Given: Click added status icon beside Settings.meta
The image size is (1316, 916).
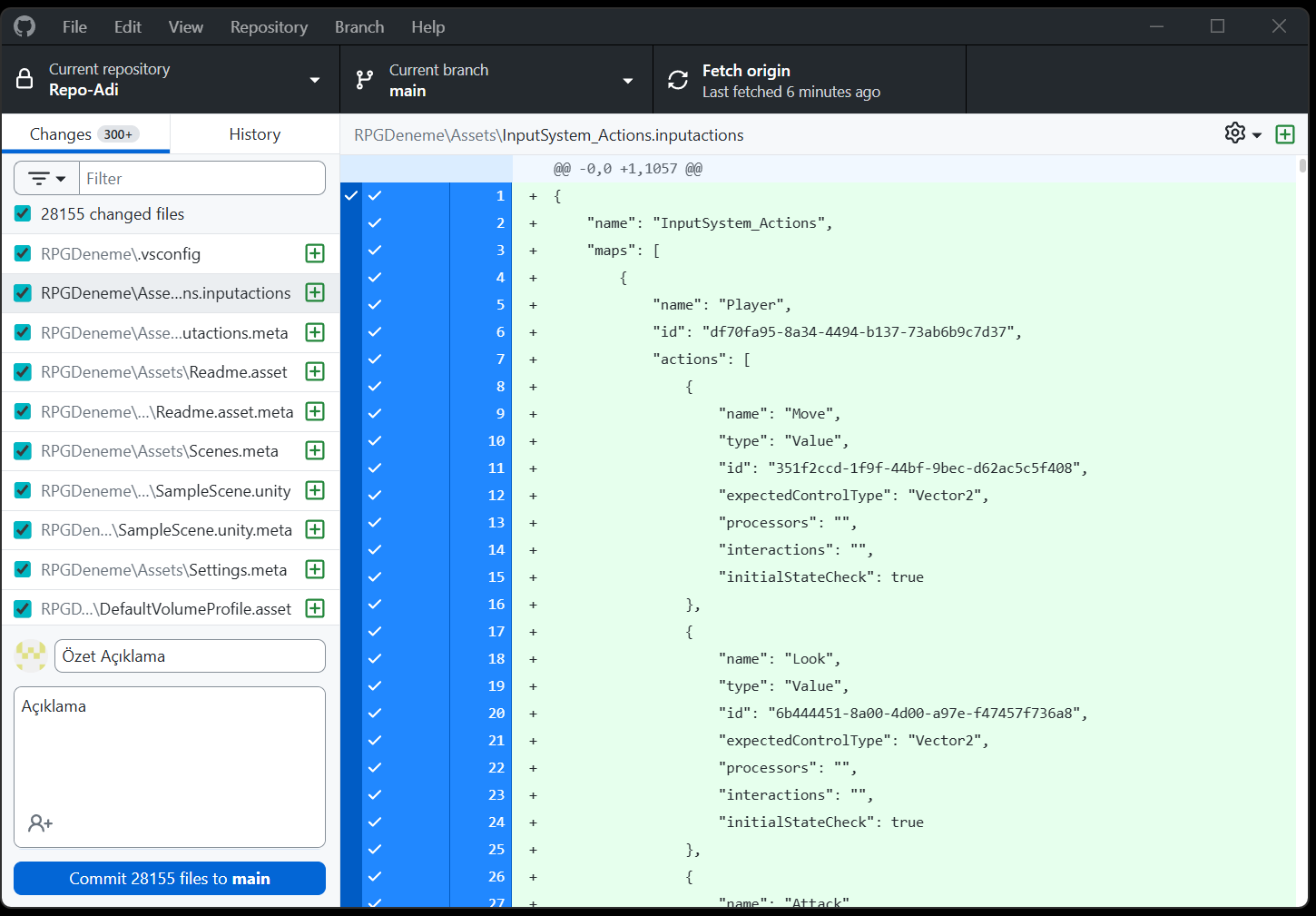Looking at the screenshot, I should pyautogui.click(x=315, y=569).
